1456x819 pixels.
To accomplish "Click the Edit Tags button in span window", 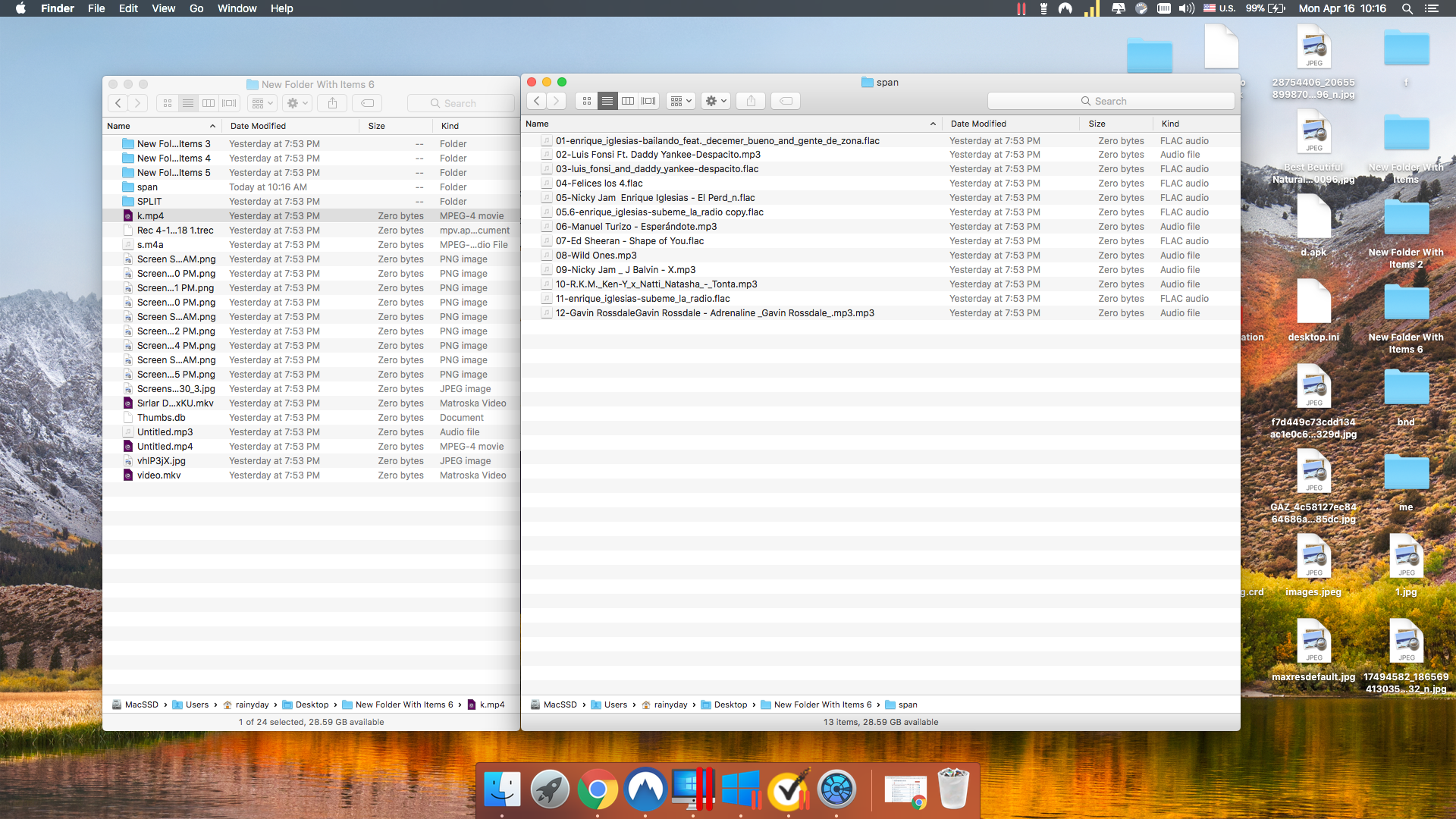I will click(x=786, y=101).
